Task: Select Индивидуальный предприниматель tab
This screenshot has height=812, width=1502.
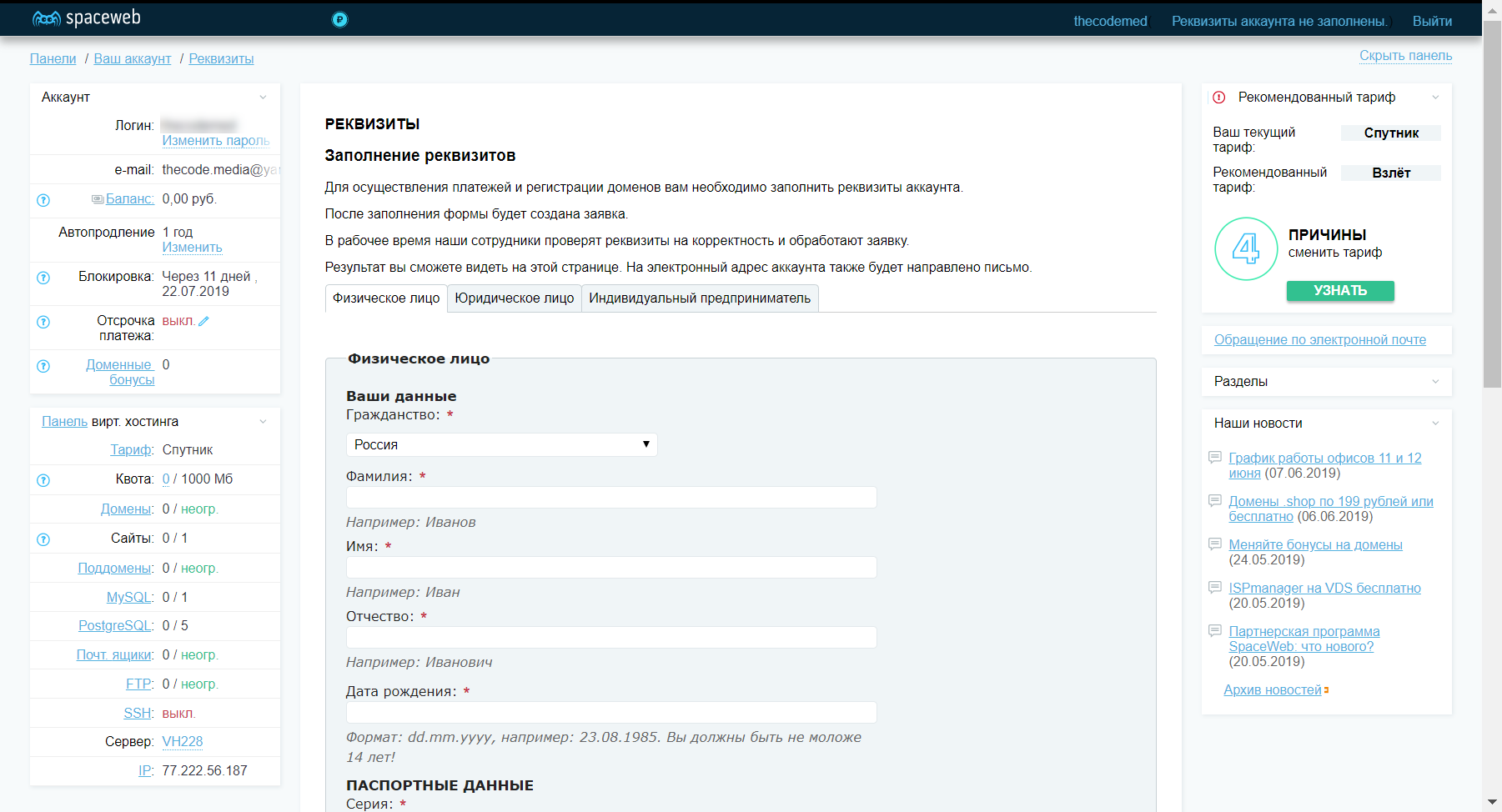Action: tap(699, 298)
